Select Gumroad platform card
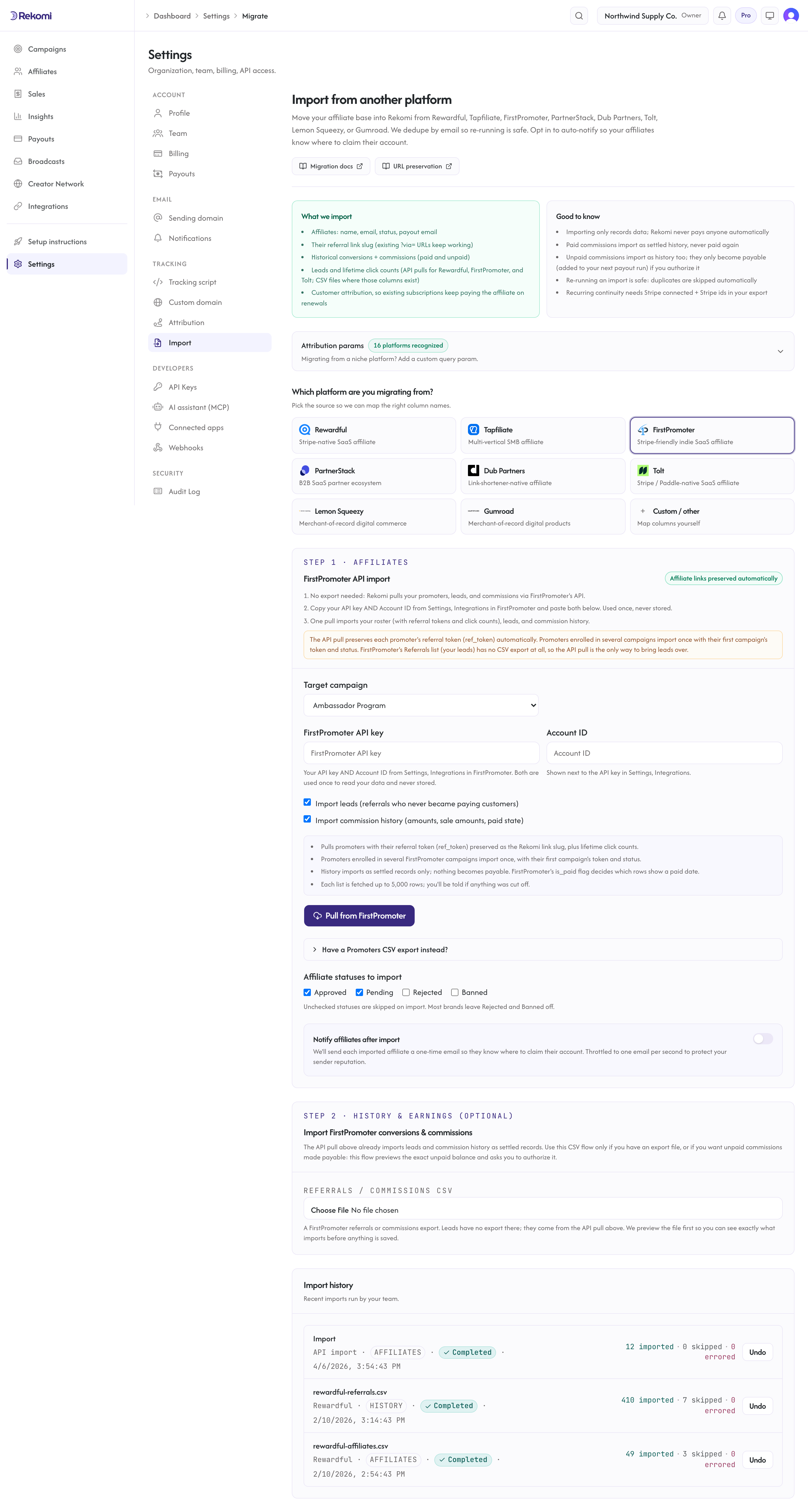The width and height of the screenshot is (808, 1512). click(543, 517)
